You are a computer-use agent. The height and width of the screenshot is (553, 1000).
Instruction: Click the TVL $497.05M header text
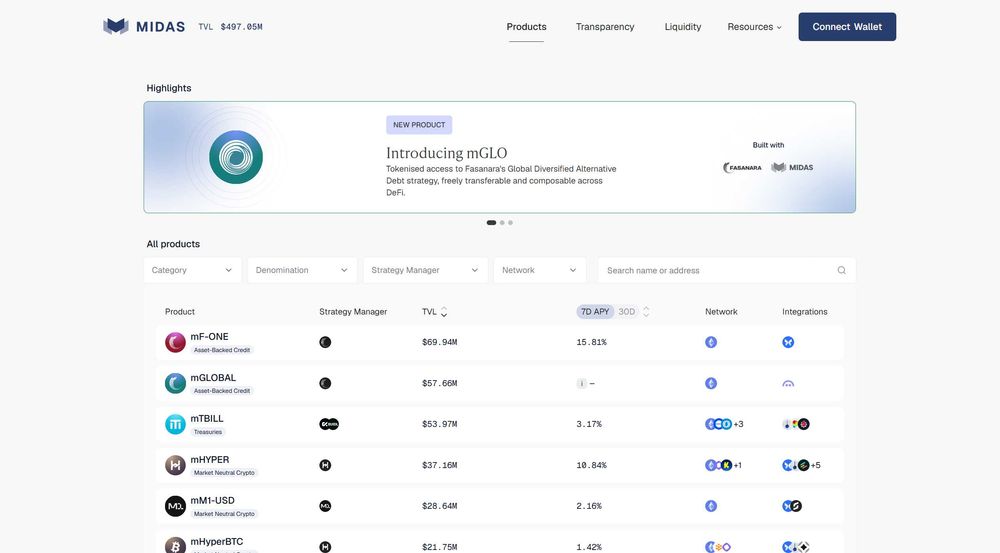tap(230, 27)
